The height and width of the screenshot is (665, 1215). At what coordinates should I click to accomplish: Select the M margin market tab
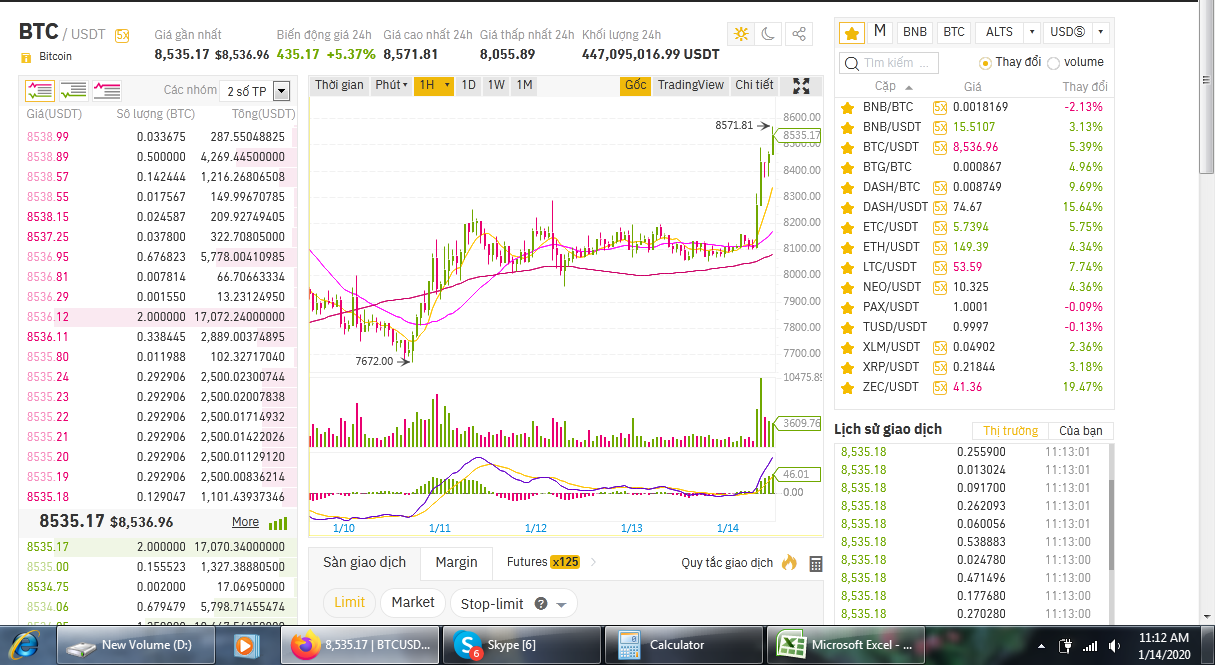click(880, 31)
